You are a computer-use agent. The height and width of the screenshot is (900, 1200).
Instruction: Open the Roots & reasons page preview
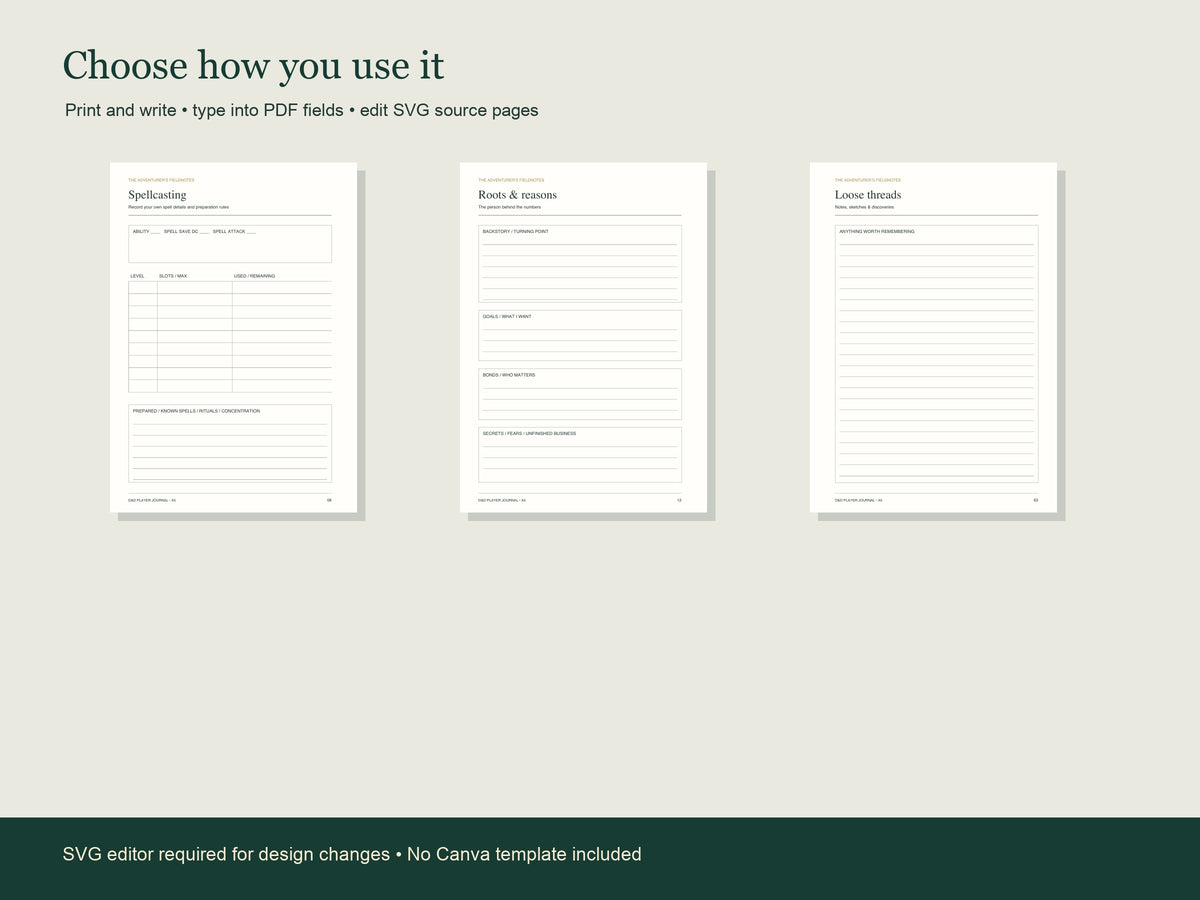(583, 338)
